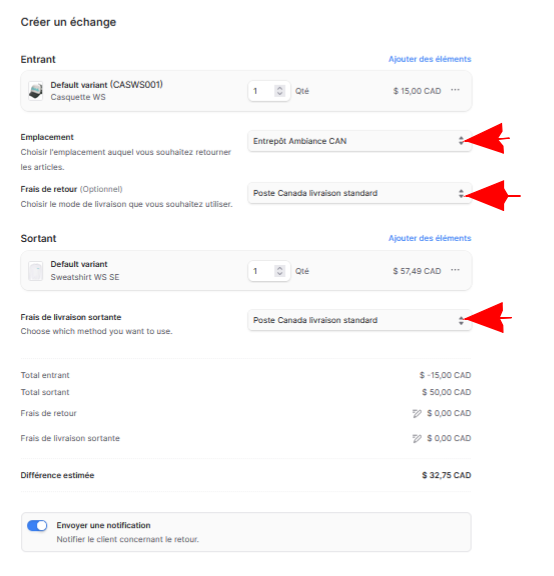This screenshot has height=576, width=554.
Task: Click the Sweatshirt WS SE quantity stepper arrows
Action: tap(280, 271)
